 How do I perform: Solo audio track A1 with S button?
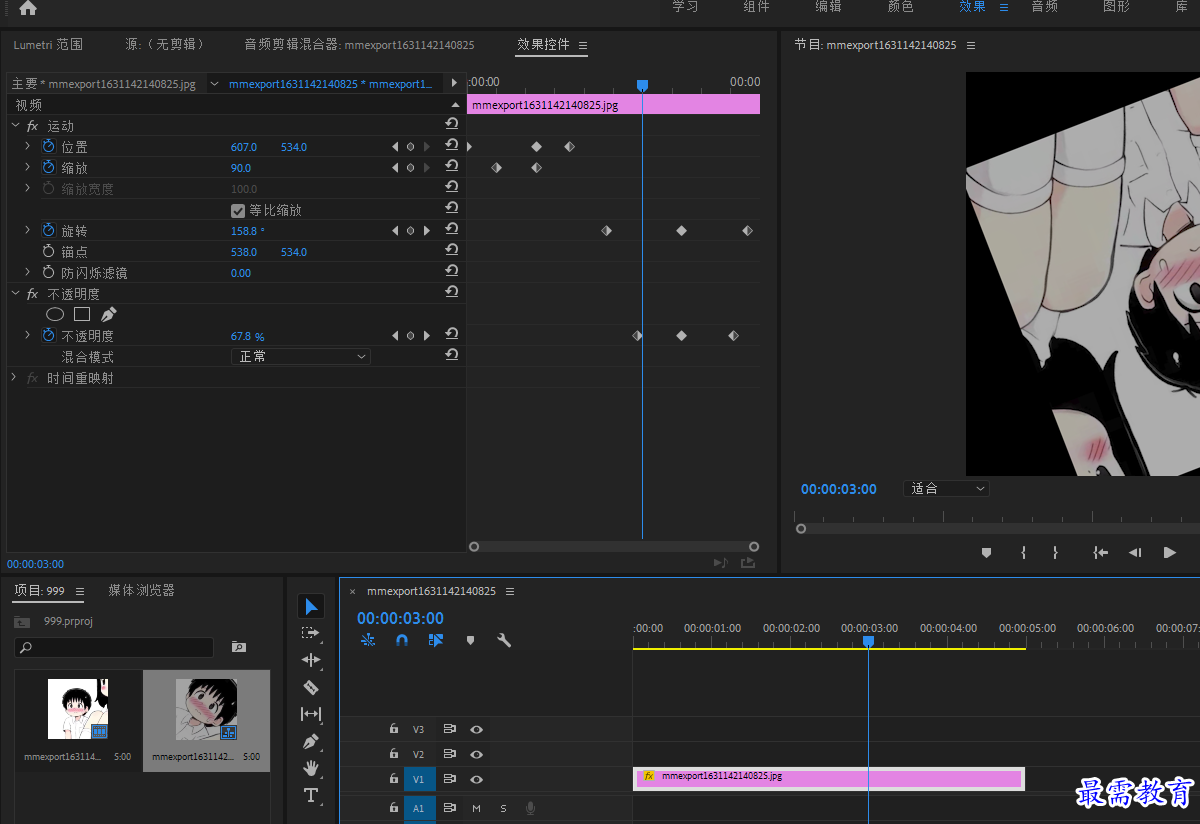(x=503, y=808)
